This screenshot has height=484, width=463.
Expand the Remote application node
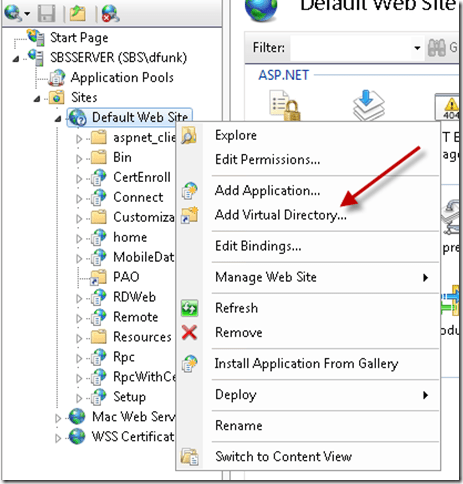pyautogui.click(x=79, y=318)
